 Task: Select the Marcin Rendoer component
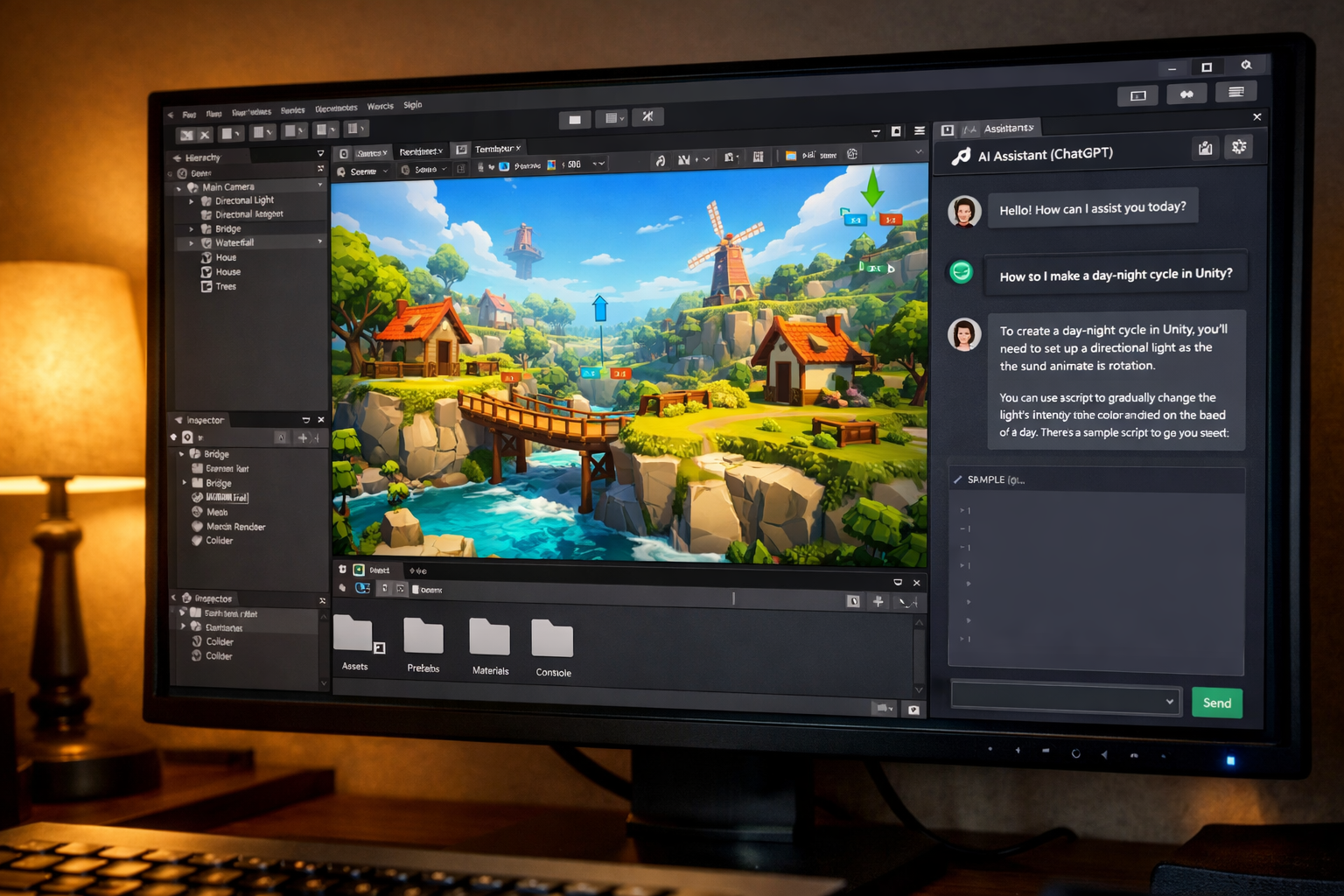point(235,527)
